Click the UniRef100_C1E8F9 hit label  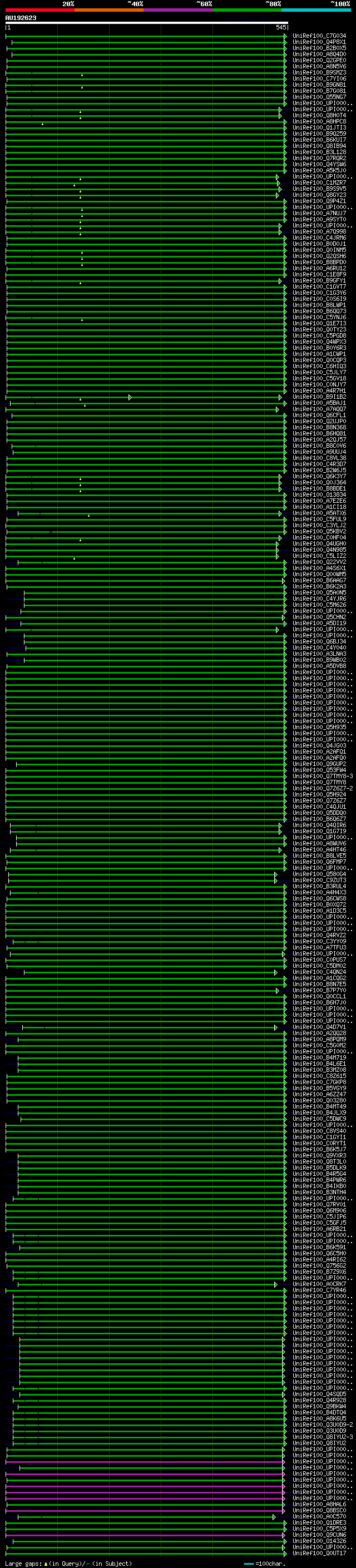click(319, 275)
